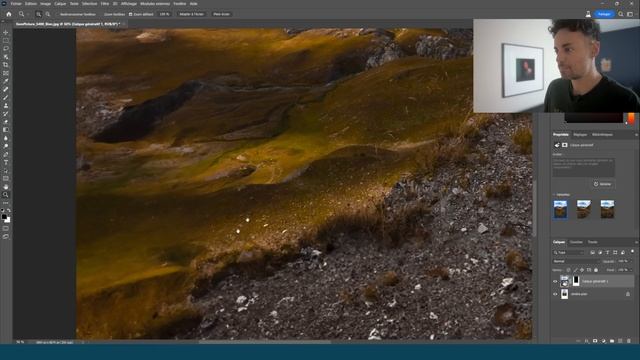The height and width of the screenshot is (360, 640).
Task: Select the Type tool
Action: (x=6, y=162)
